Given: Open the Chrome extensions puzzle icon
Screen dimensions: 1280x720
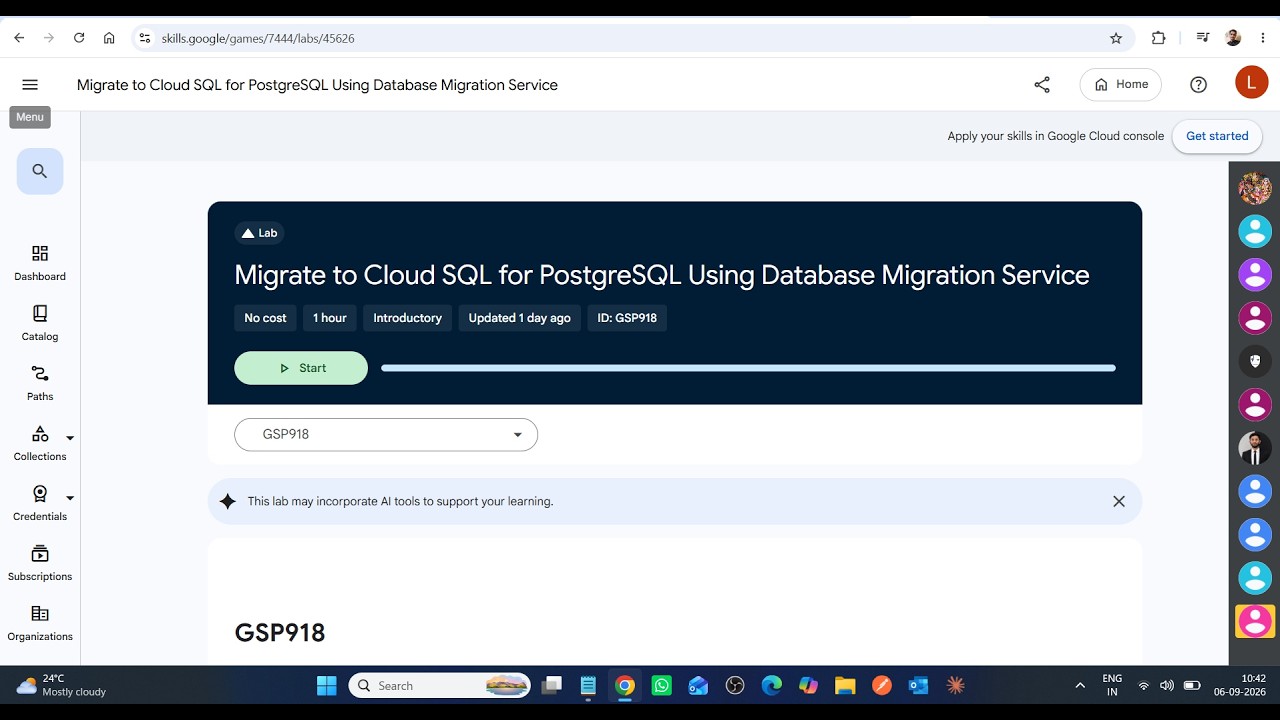Looking at the screenshot, I should click(1159, 38).
